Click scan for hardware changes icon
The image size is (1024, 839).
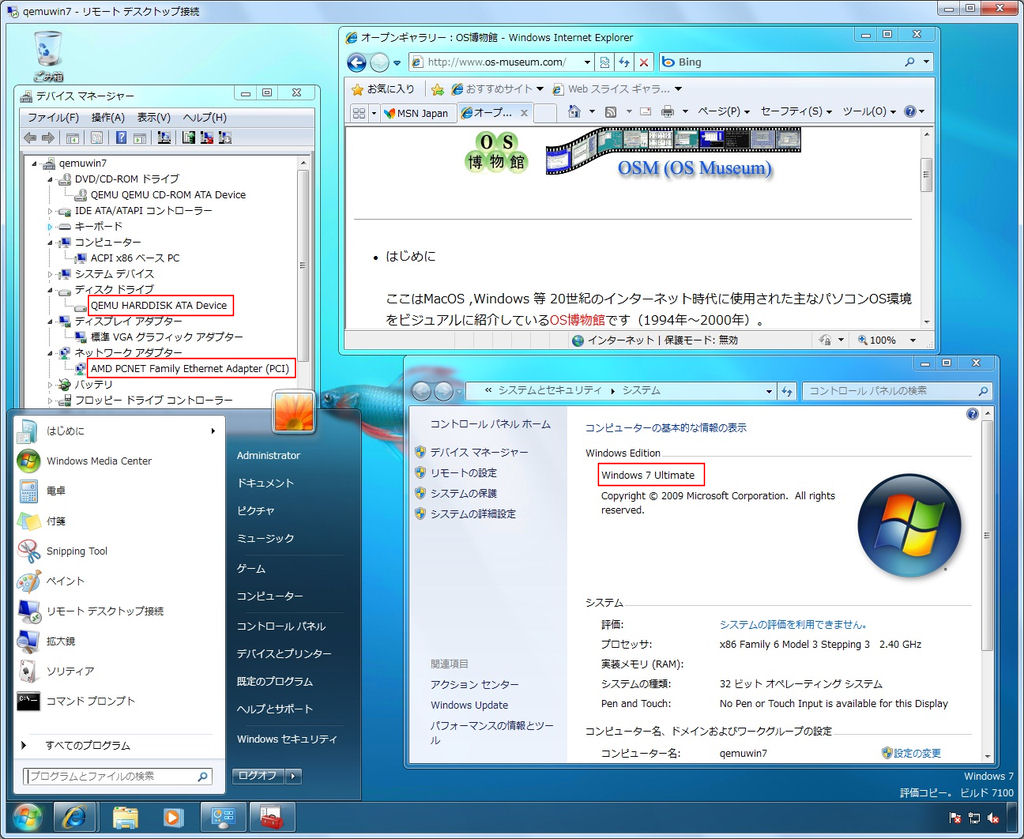[x=164, y=138]
